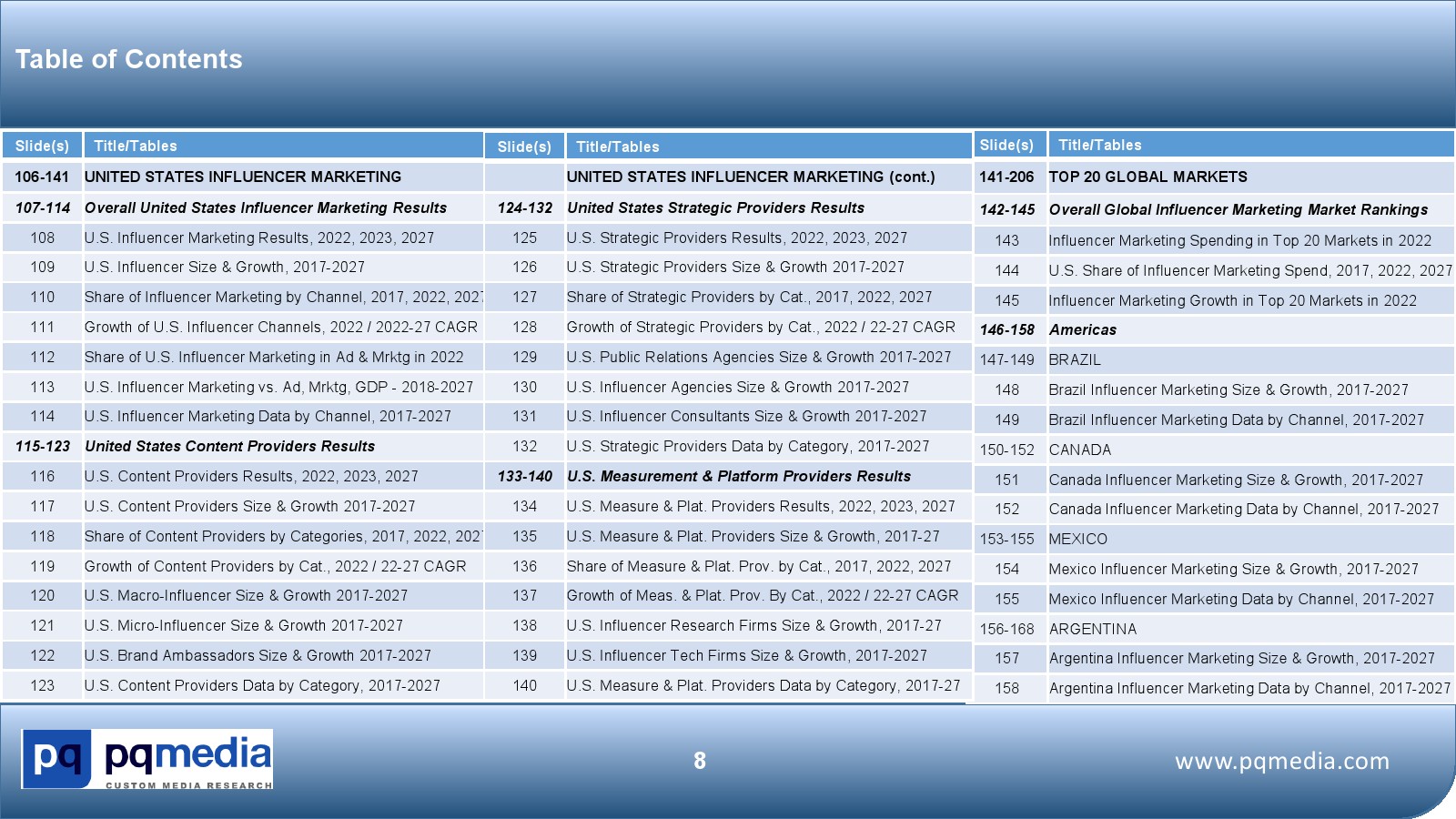Select UNITED STATES INFLUENCER MARKETING section entry

click(x=243, y=177)
